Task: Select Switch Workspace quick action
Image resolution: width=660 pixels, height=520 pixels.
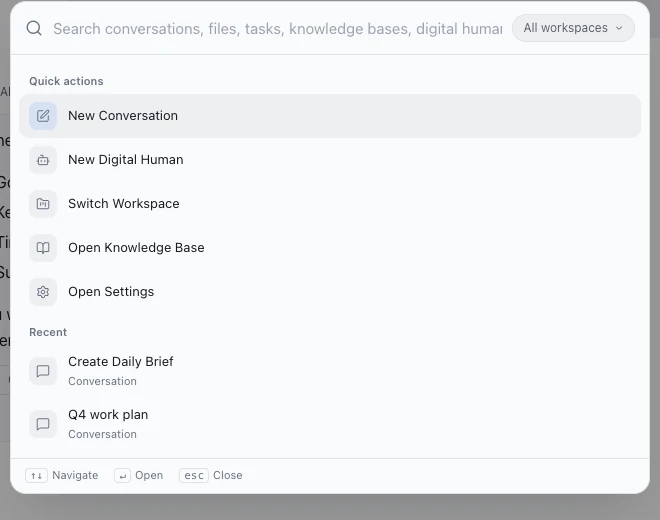Action: 330,204
